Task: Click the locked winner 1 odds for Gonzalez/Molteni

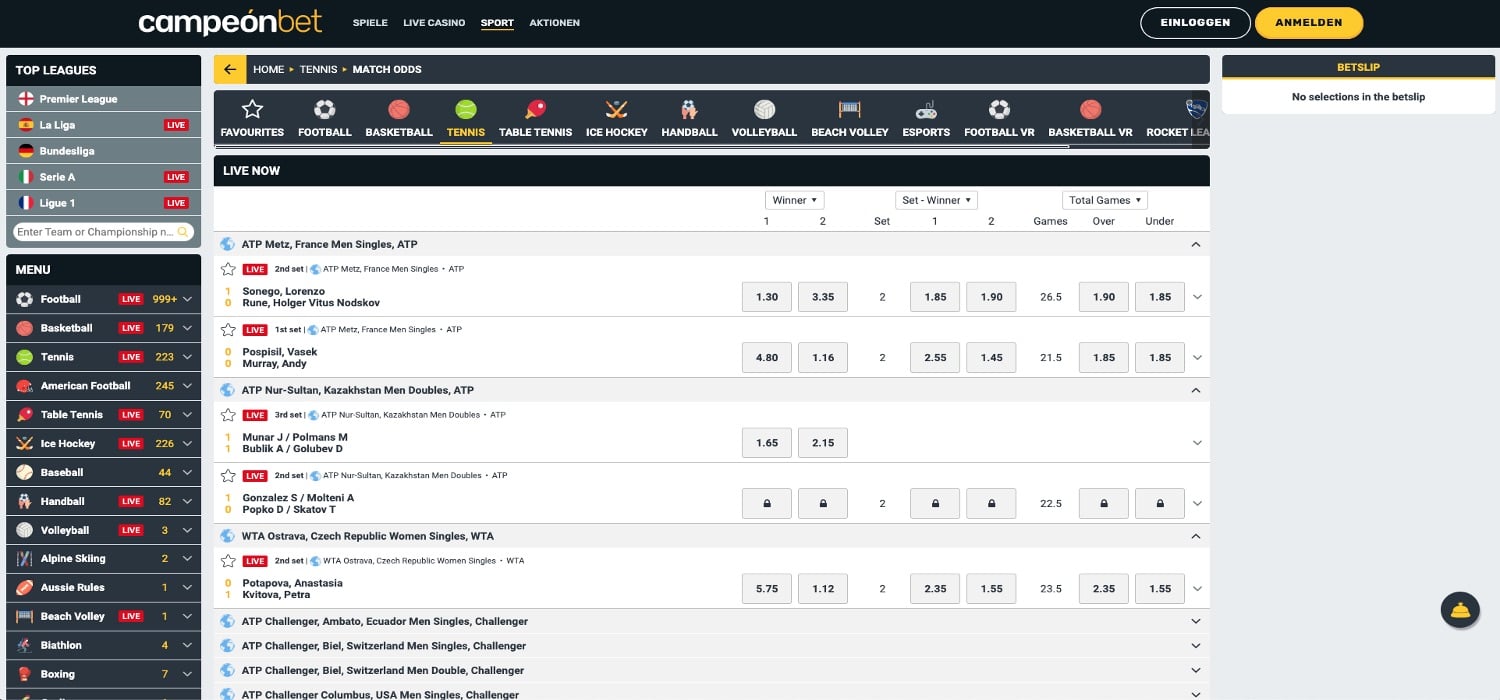Action: (767, 504)
